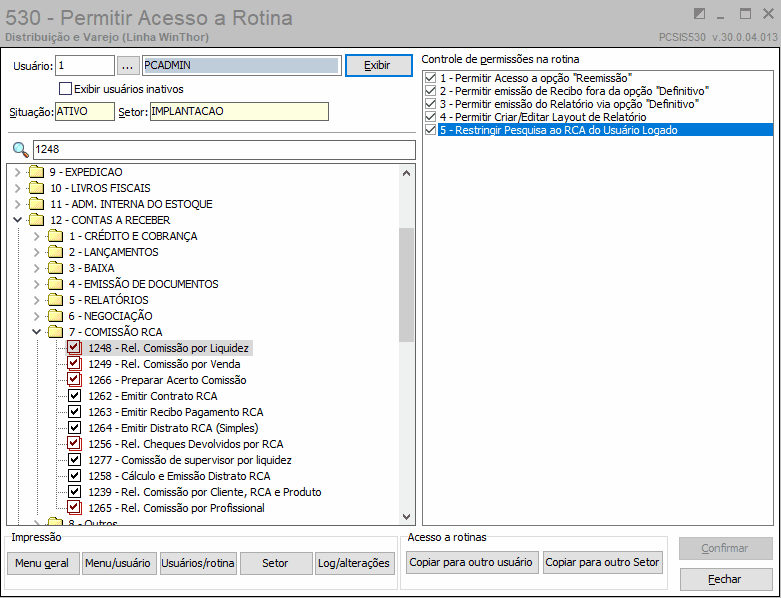This screenshot has width=781, height=598.
Task: Open user lookup with the ... button
Action: (x=128, y=66)
